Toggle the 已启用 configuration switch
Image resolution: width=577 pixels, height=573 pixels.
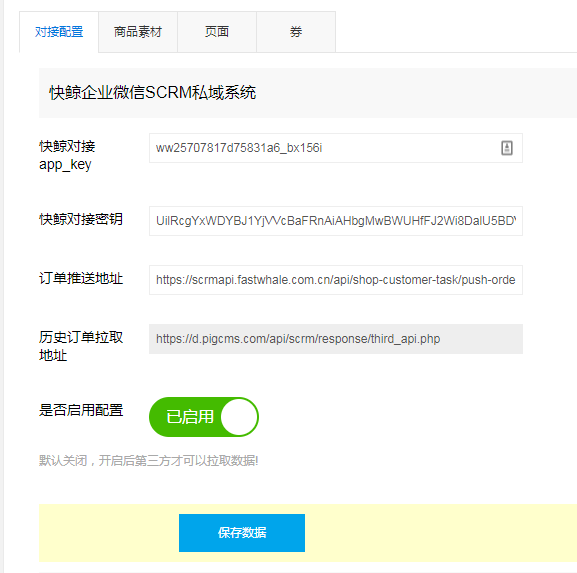(203, 417)
